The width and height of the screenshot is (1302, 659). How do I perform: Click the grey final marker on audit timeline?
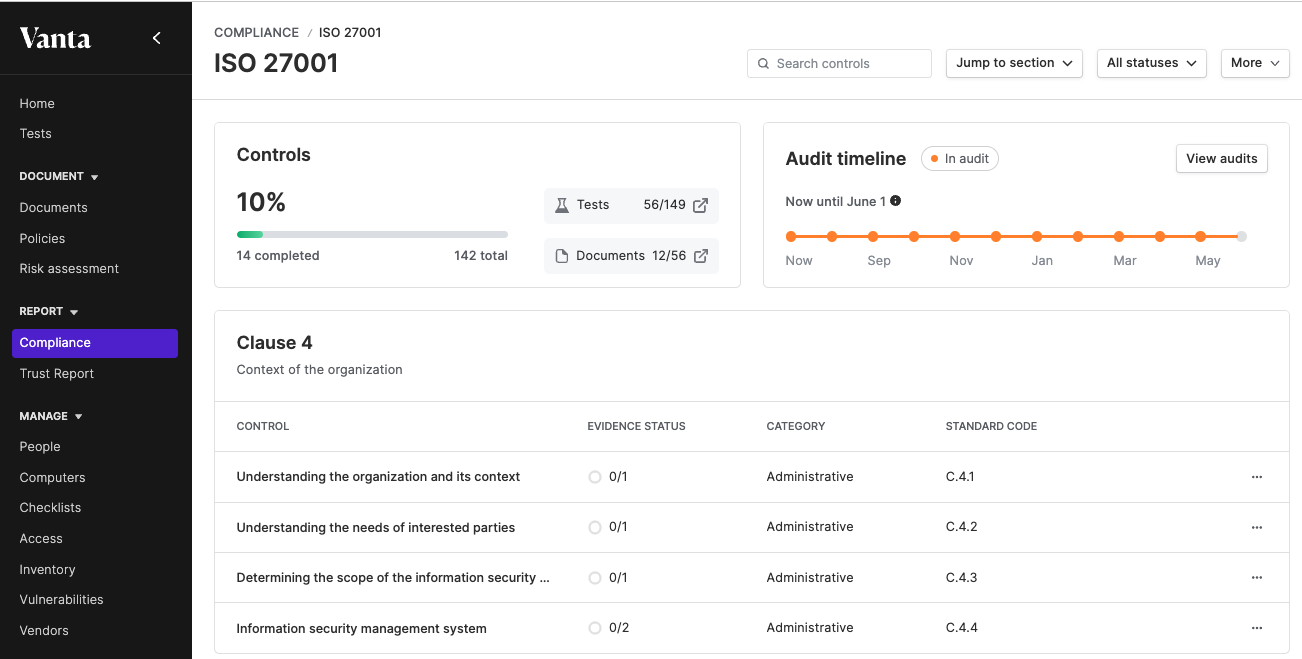point(1242,237)
